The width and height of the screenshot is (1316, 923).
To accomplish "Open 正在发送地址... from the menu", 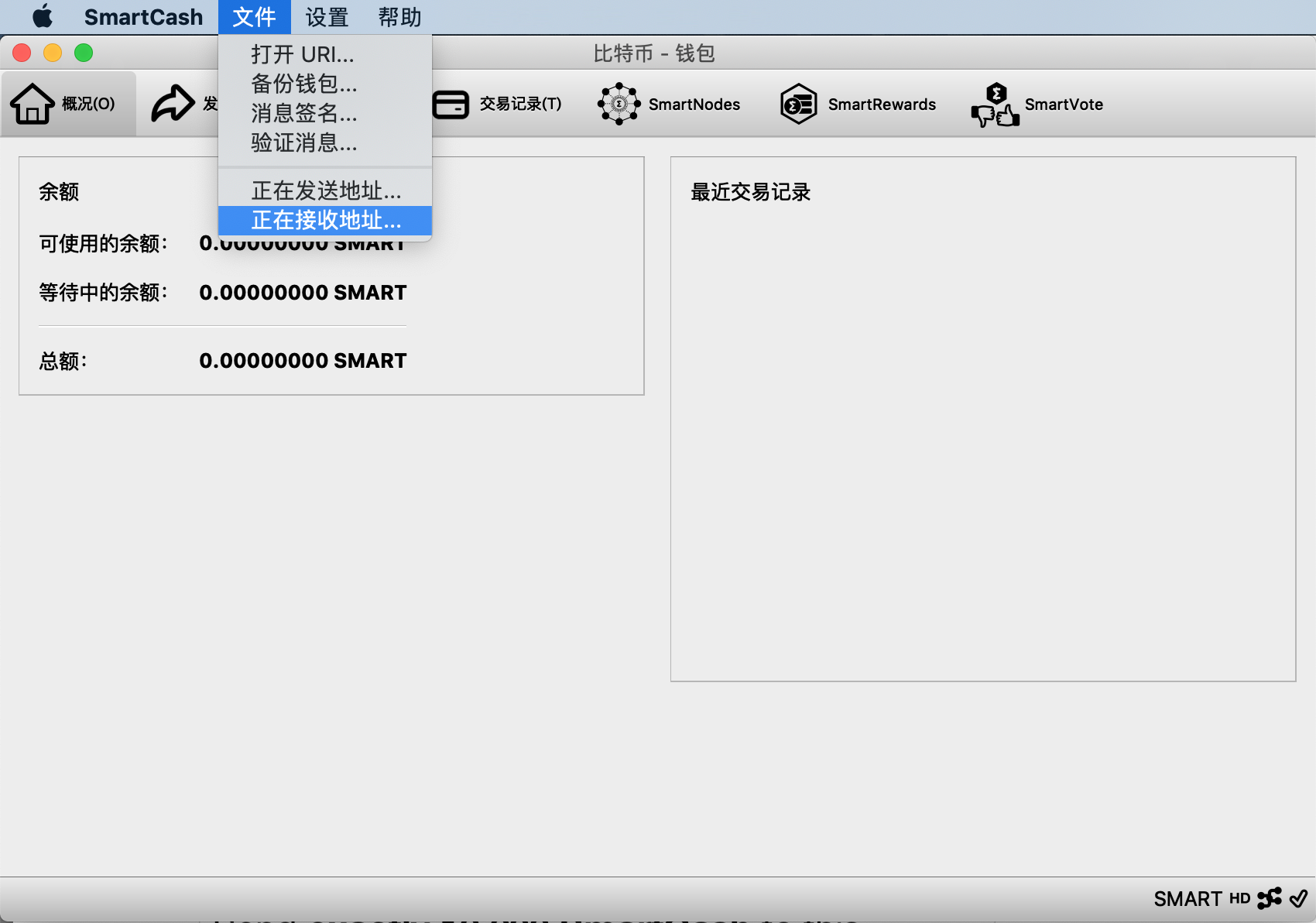I will click(326, 190).
